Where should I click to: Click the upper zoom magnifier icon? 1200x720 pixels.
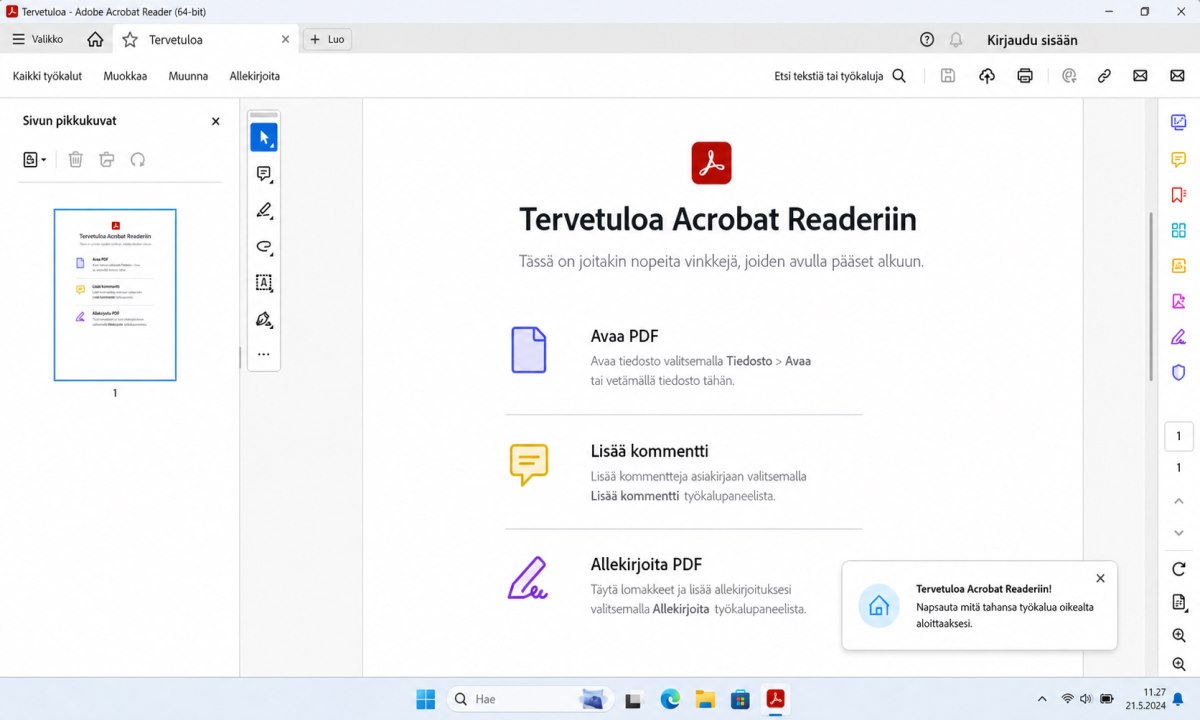[1179, 636]
